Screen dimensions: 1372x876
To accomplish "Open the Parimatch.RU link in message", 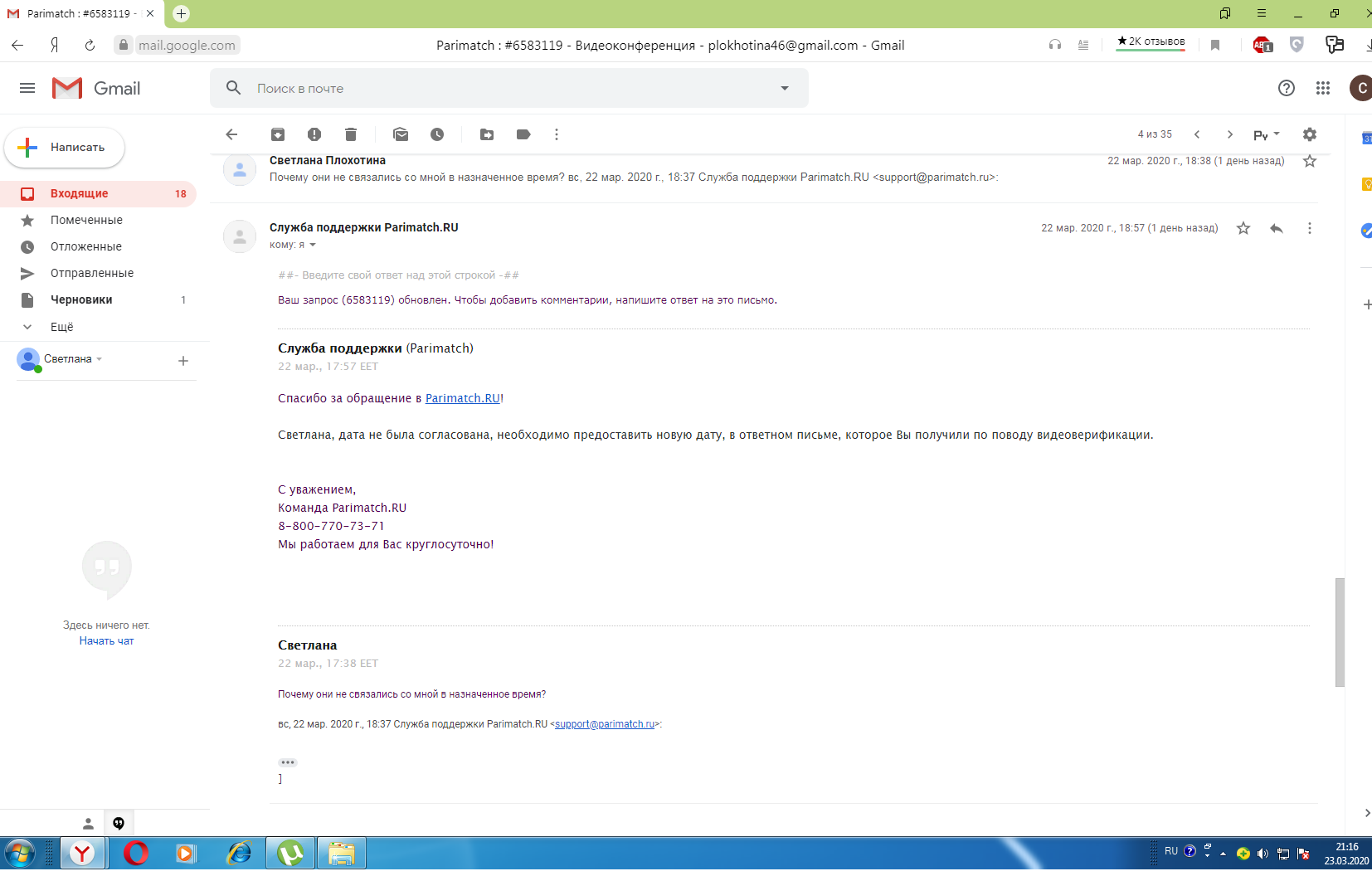I will pos(462,398).
